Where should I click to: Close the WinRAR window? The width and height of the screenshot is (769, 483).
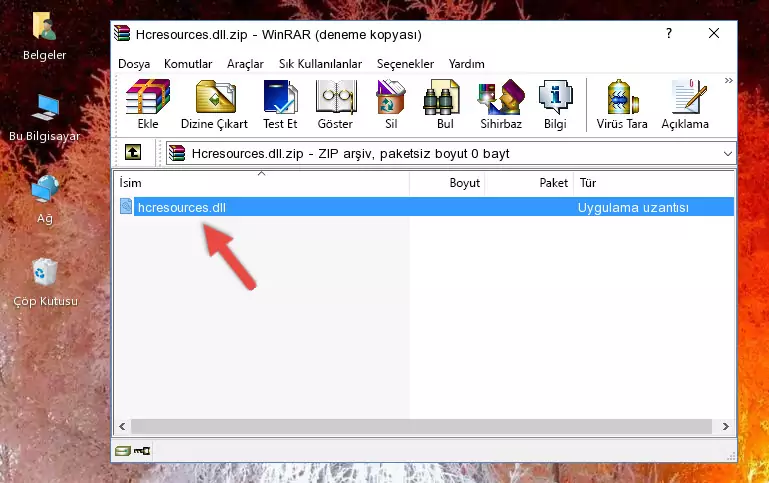(714, 33)
